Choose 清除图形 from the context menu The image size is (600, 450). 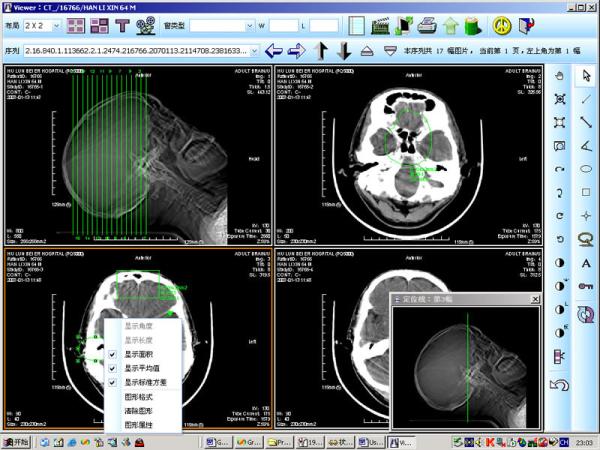[139, 411]
